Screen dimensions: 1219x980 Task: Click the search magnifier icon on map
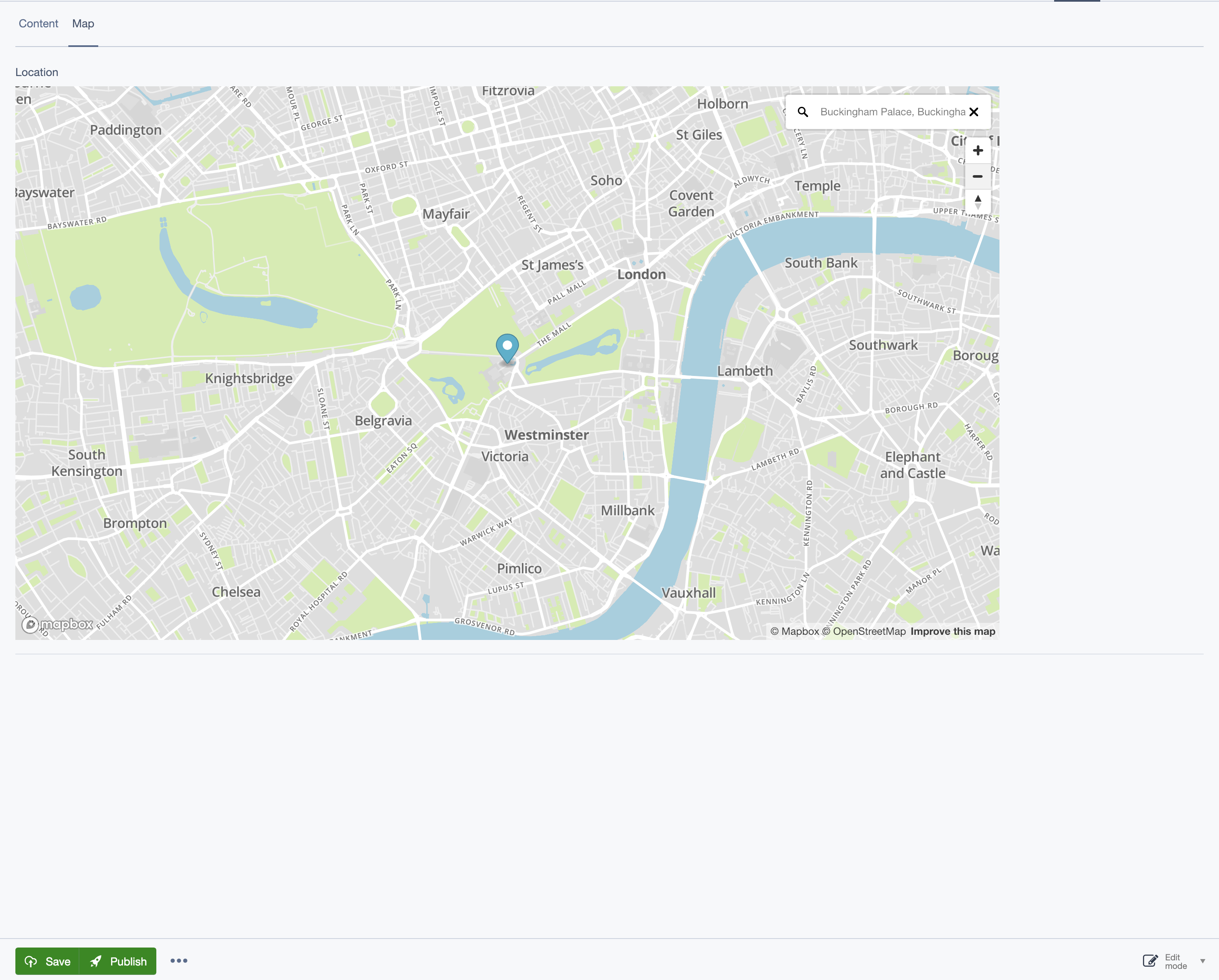point(802,112)
